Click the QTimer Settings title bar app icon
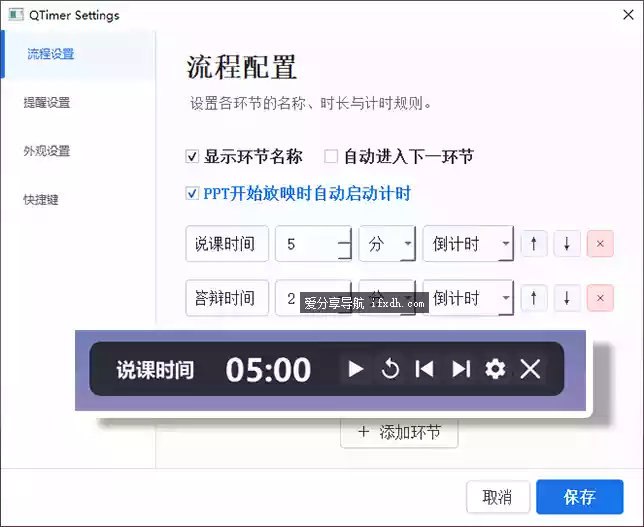The width and height of the screenshot is (644, 527). (x=16, y=15)
